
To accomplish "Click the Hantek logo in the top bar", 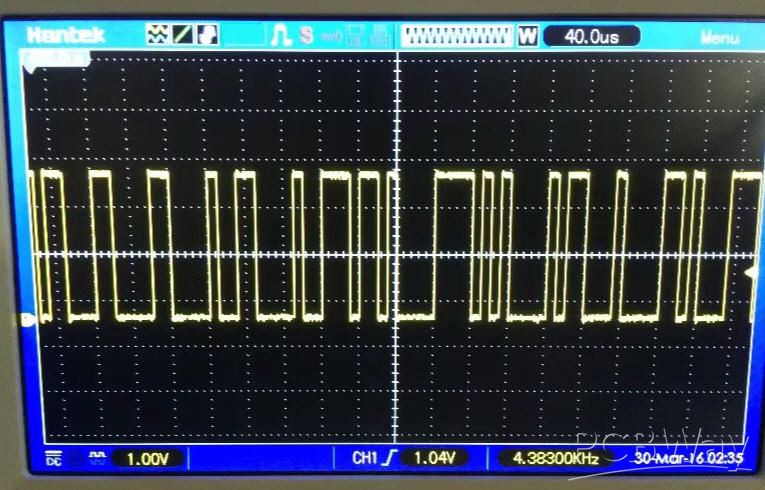I will (x=66, y=35).
